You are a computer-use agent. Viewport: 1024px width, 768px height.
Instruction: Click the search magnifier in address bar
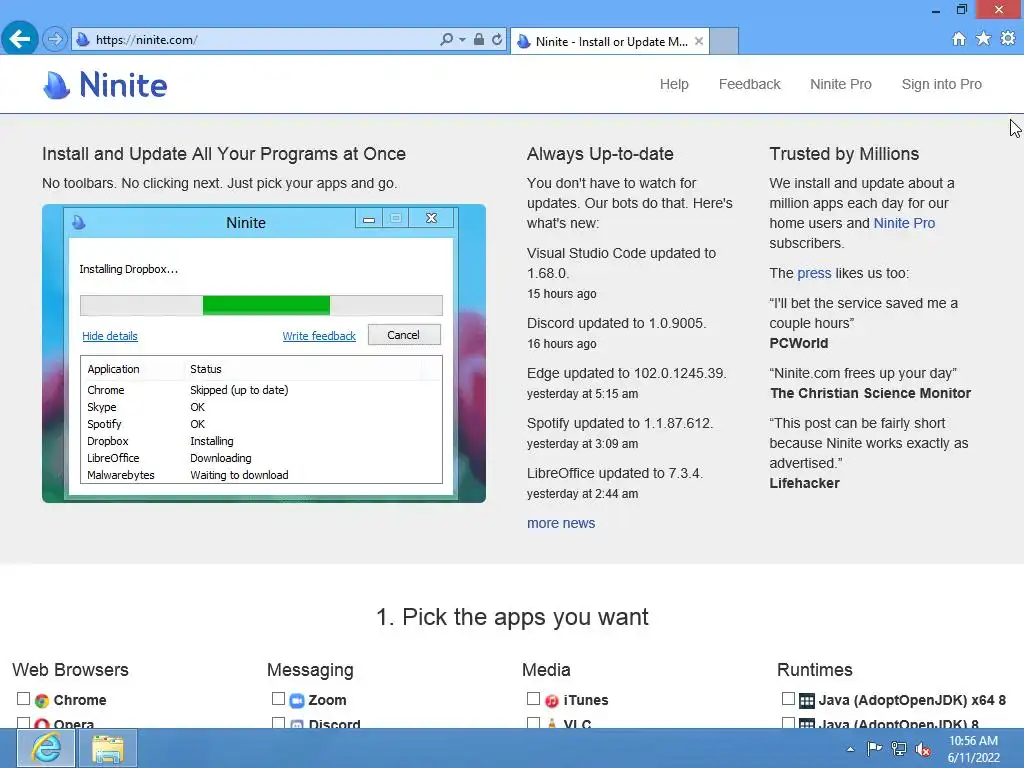(446, 39)
